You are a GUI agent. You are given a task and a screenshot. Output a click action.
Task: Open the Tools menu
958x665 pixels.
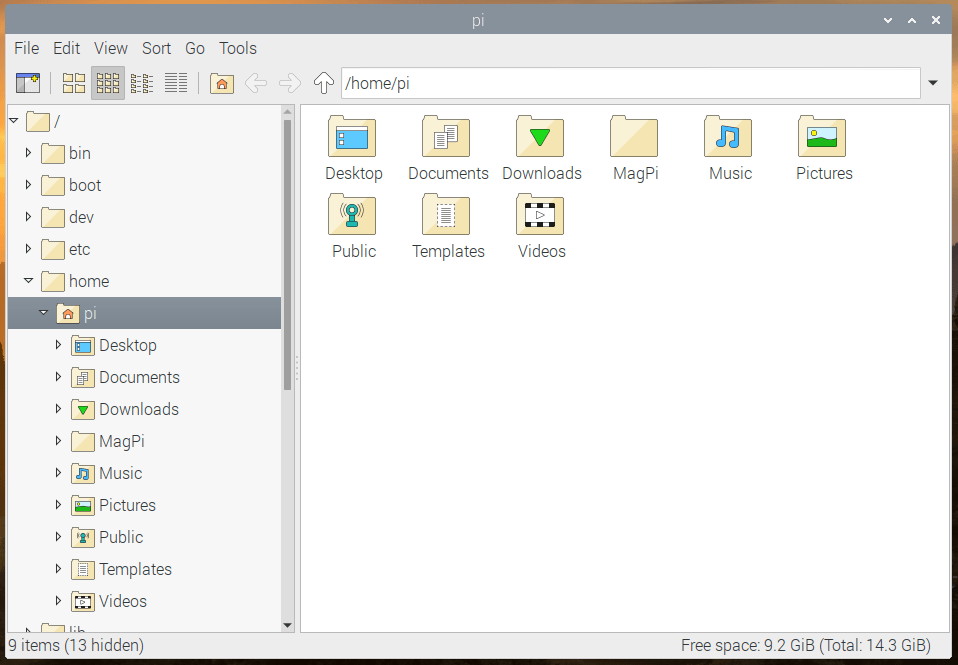237,48
